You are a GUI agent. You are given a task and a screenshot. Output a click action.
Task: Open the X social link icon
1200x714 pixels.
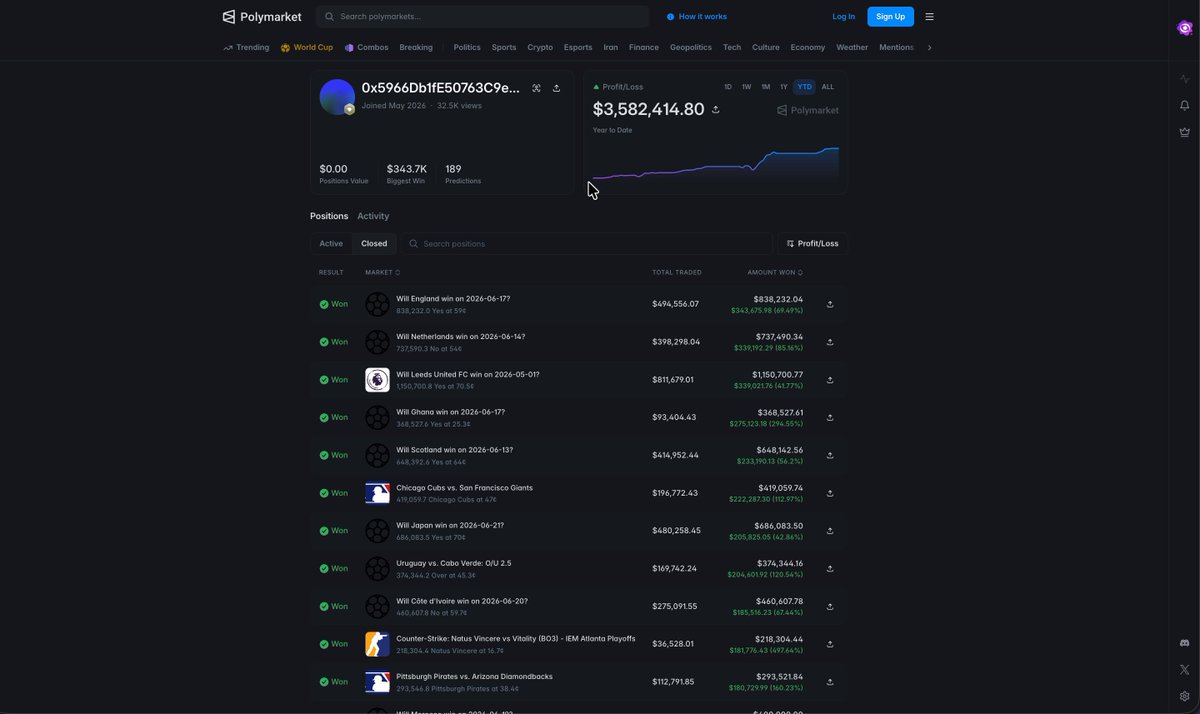point(1185,670)
